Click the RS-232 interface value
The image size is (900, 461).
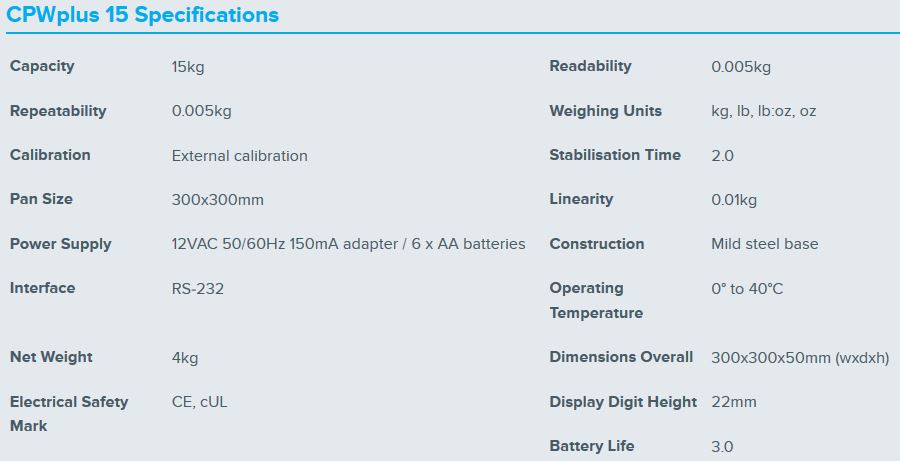coord(198,289)
